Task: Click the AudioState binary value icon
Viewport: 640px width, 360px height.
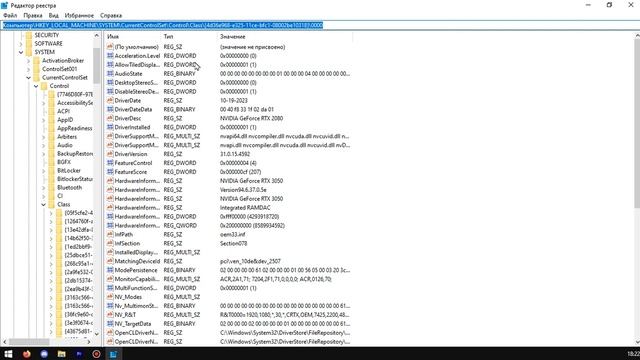Action: click(110, 74)
